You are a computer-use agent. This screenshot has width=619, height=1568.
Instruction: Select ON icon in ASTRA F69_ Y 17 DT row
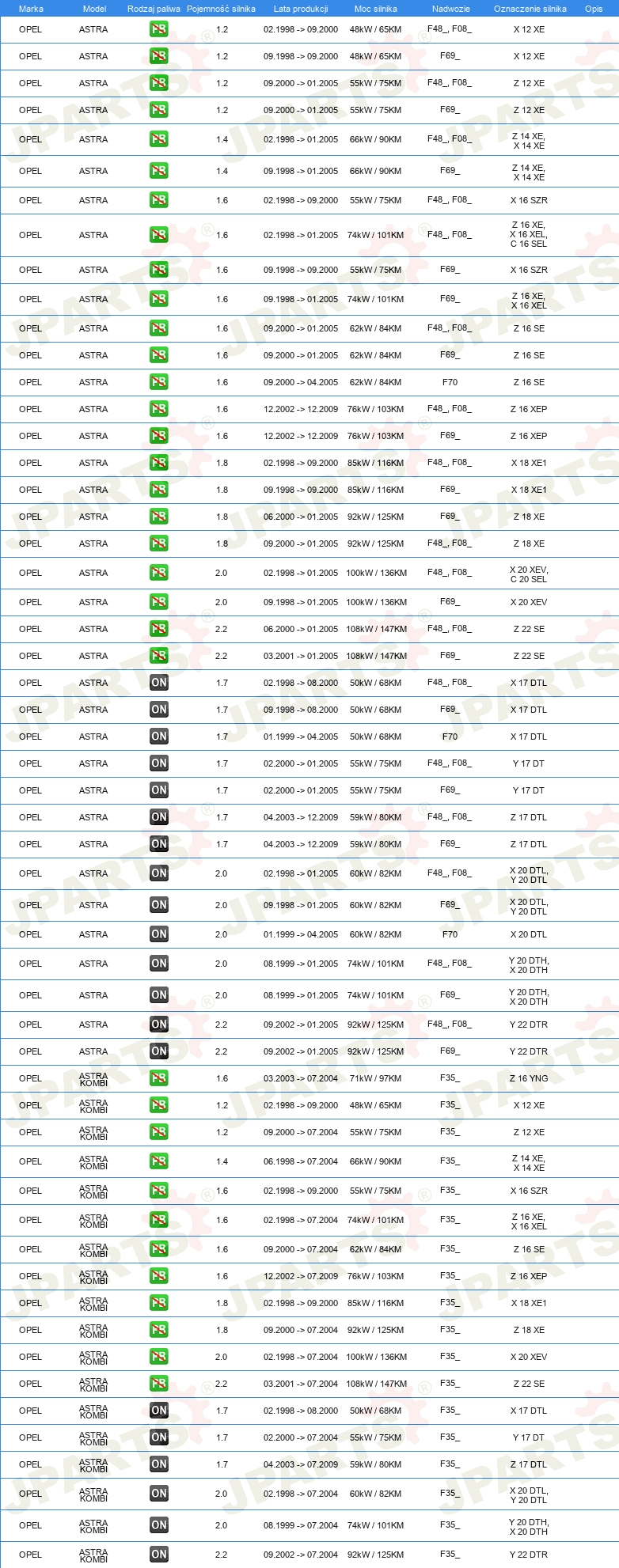coord(159,790)
